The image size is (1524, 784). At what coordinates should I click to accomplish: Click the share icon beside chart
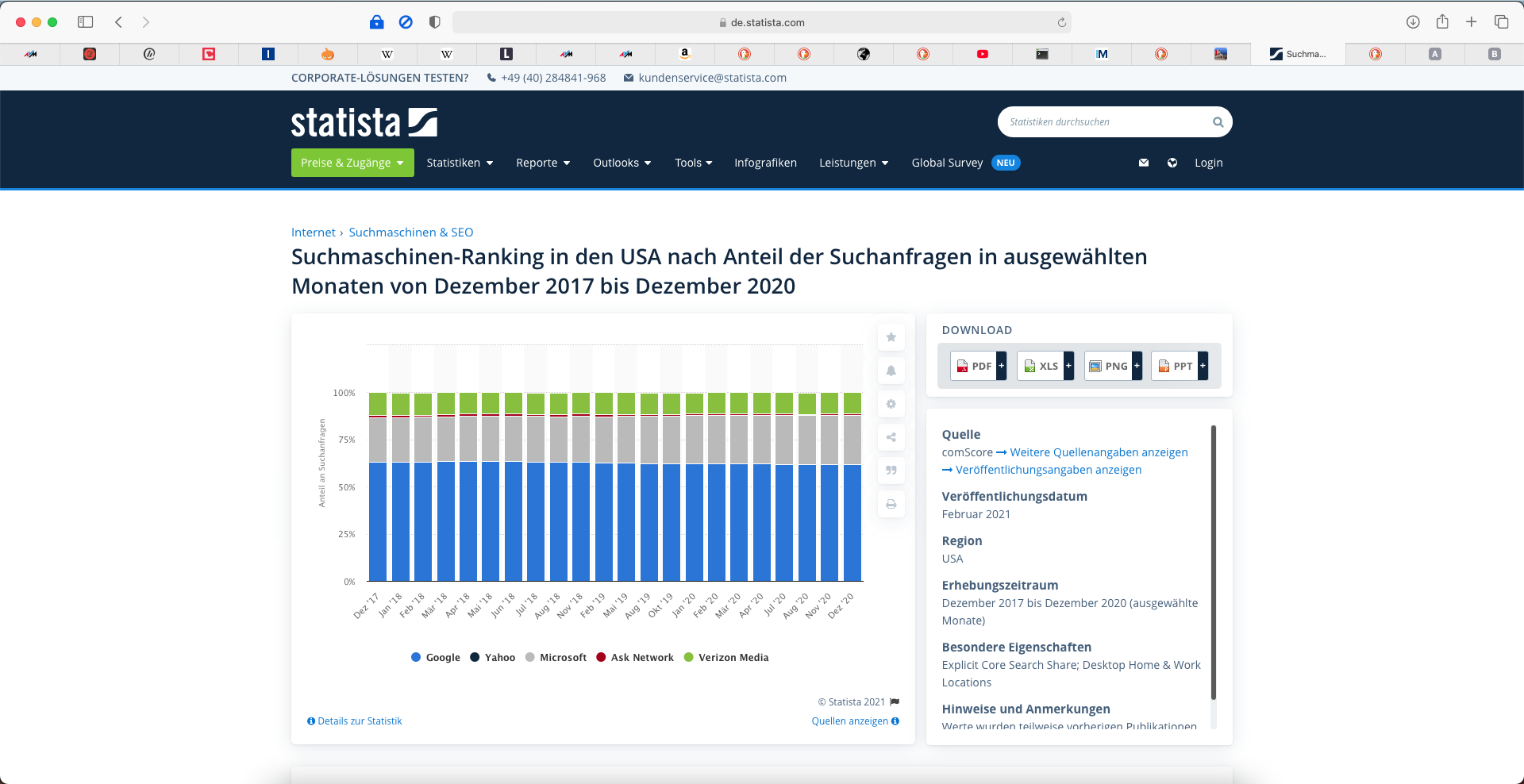click(x=891, y=437)
